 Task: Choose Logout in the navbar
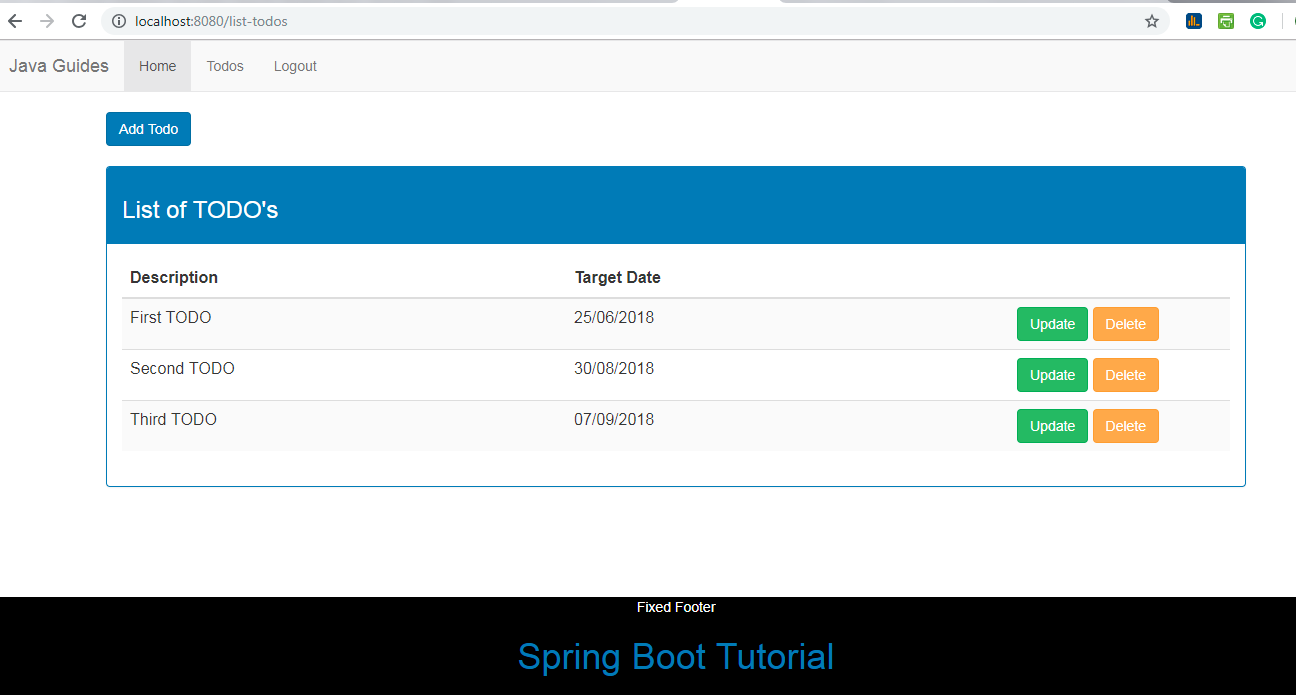pyautogui.click(x=295, y=66)
